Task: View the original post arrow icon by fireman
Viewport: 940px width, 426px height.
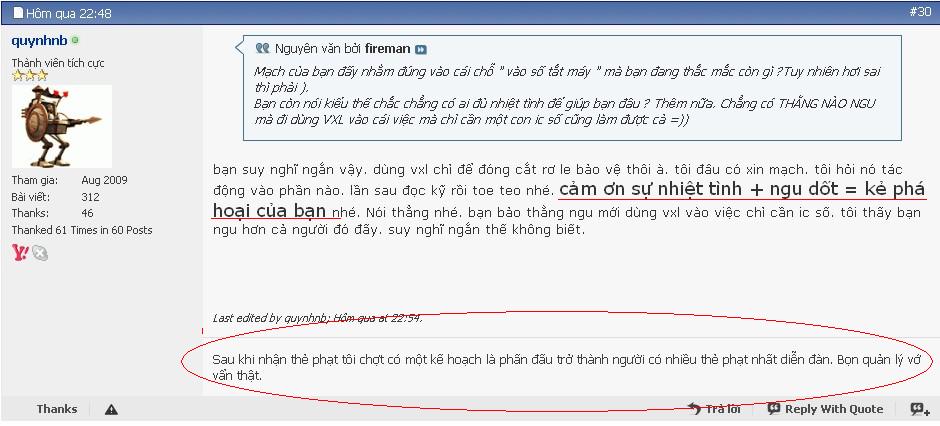Action: [421, 49]
